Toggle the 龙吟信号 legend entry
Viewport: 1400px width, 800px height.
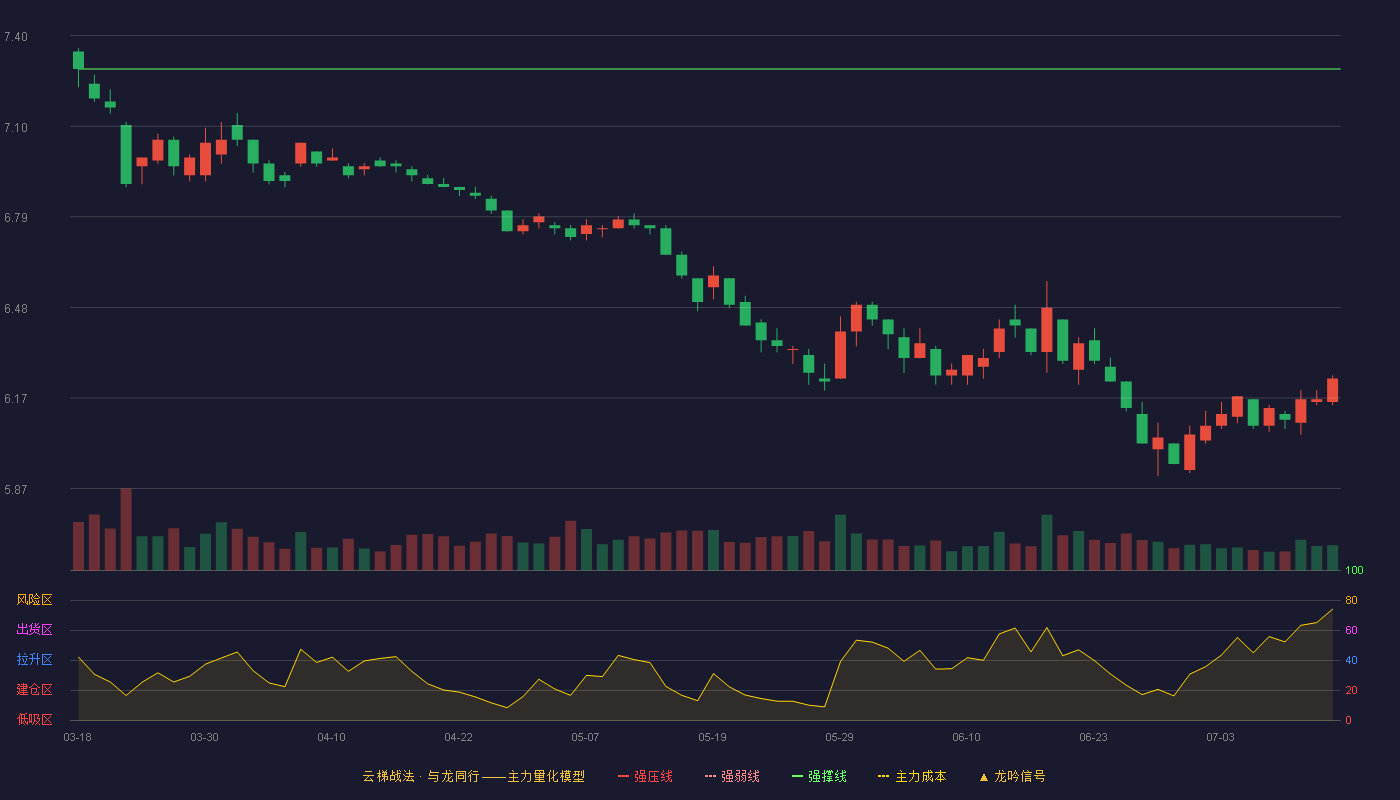click(x=1012, y=776)
